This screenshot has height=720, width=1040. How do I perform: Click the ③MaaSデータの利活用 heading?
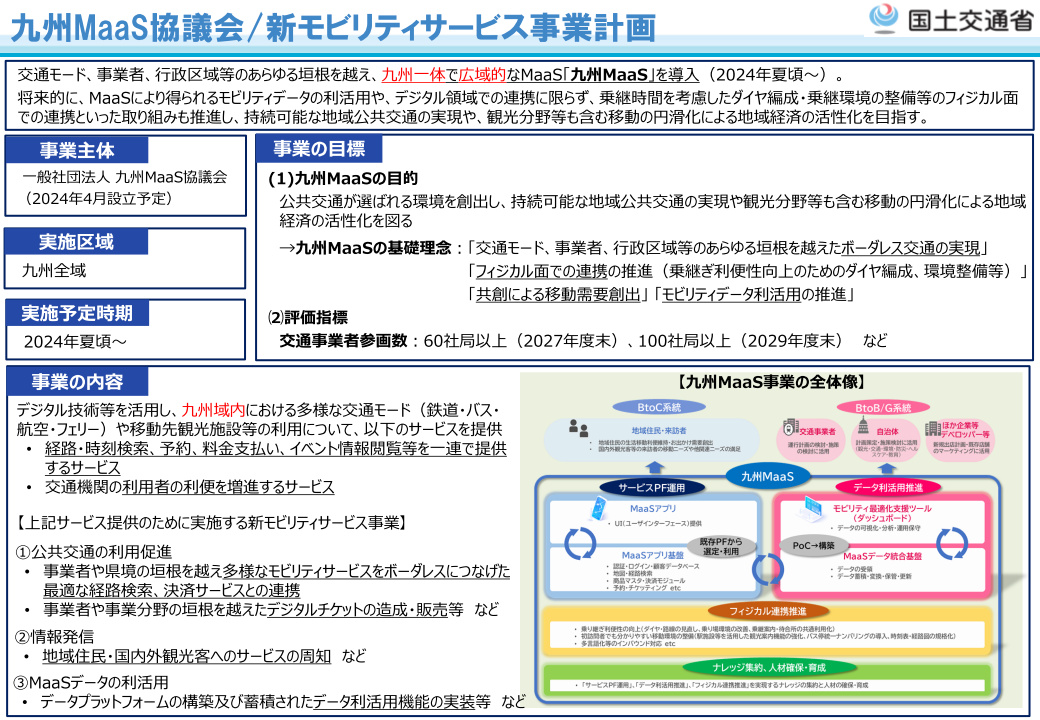[x=92, y=682]
